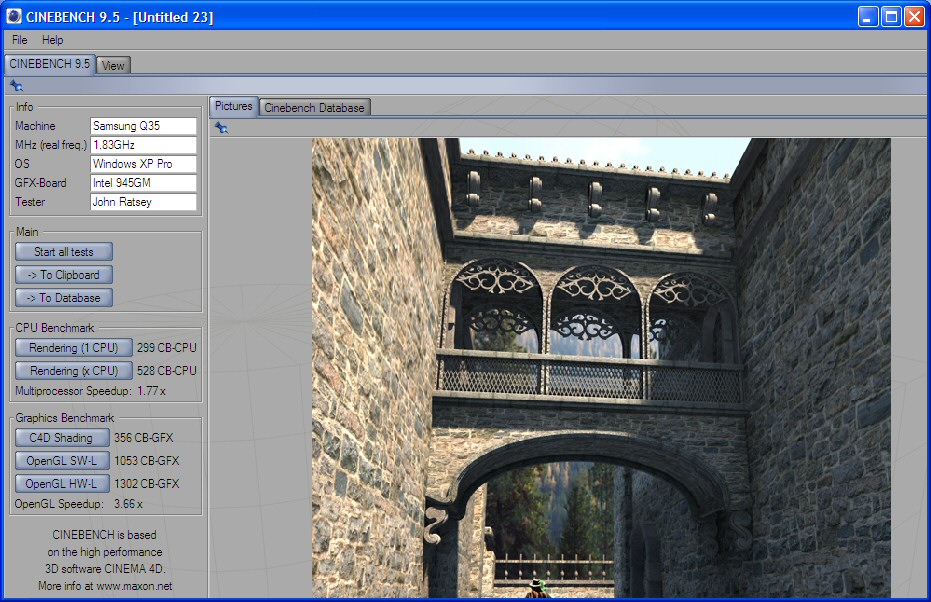Click the OS field showing Windows XP Pro
Viewport: 931px width, 602px height.
coord(143,164)
